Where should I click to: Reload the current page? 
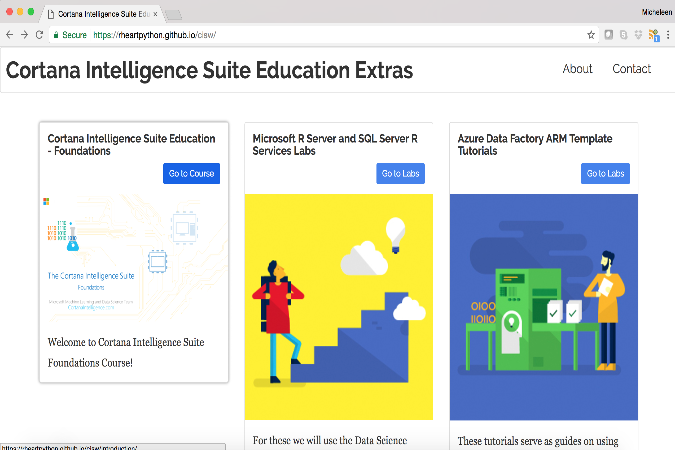[39, 34]
